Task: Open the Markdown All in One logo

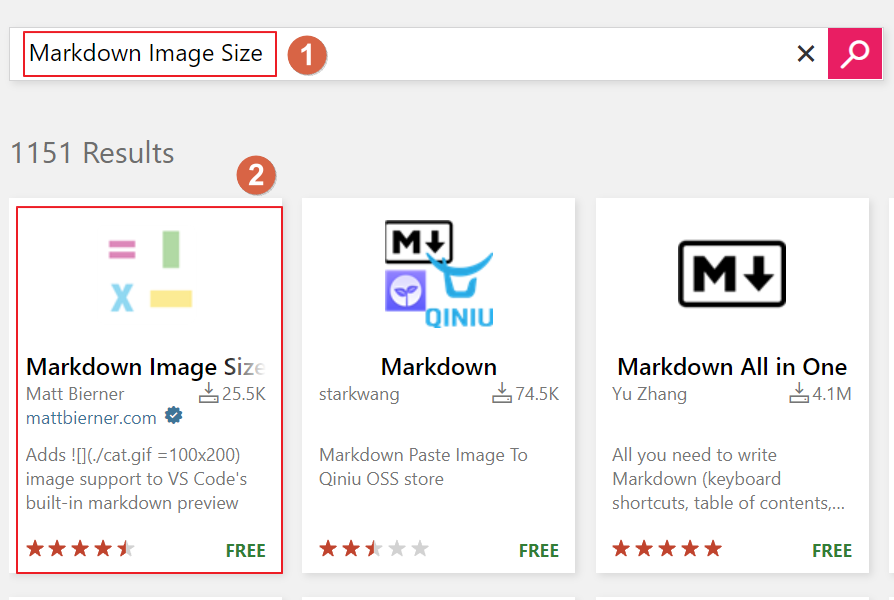Action: point(732,274)
